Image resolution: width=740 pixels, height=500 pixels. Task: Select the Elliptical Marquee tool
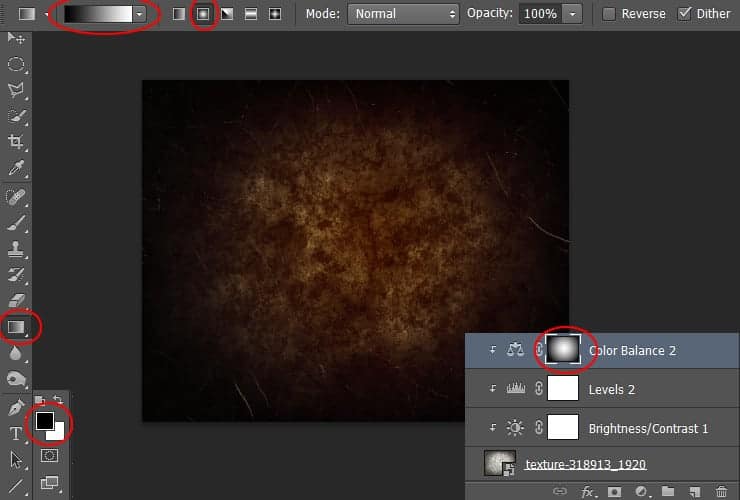(17, 65)
